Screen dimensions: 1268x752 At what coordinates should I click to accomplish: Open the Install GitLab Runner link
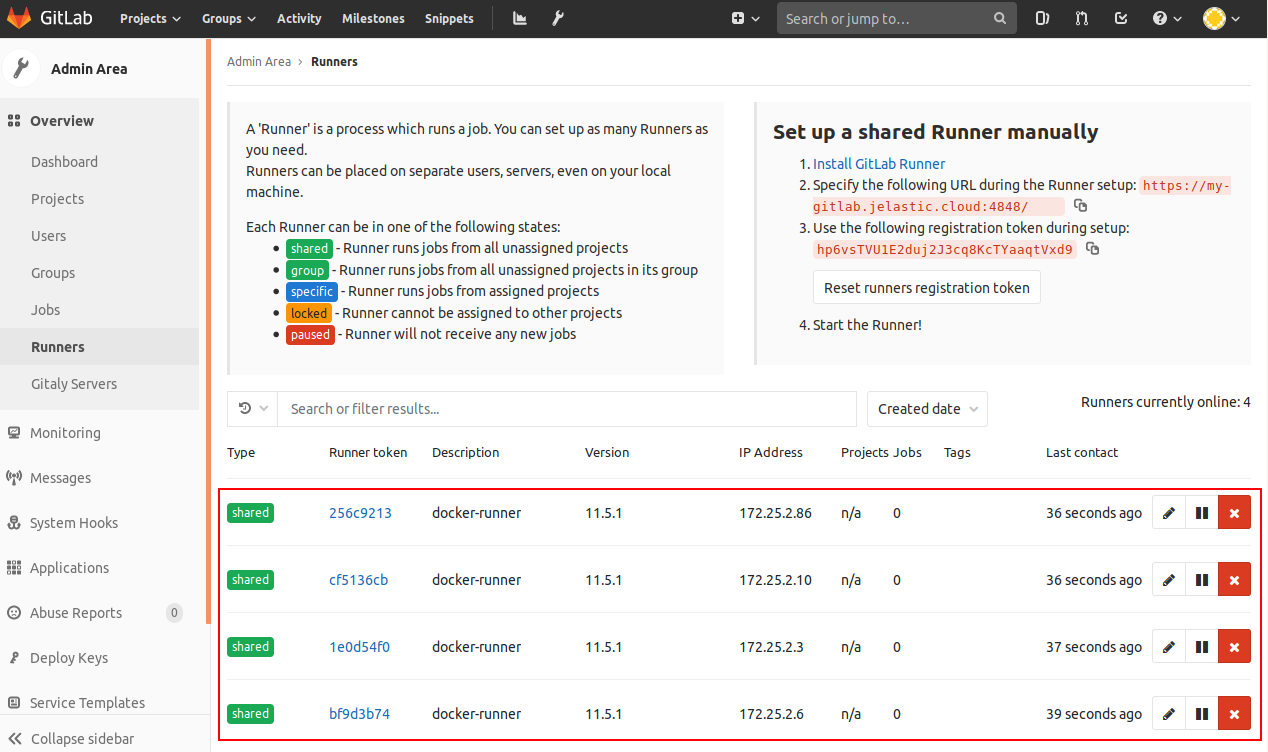tap(879, 164)
